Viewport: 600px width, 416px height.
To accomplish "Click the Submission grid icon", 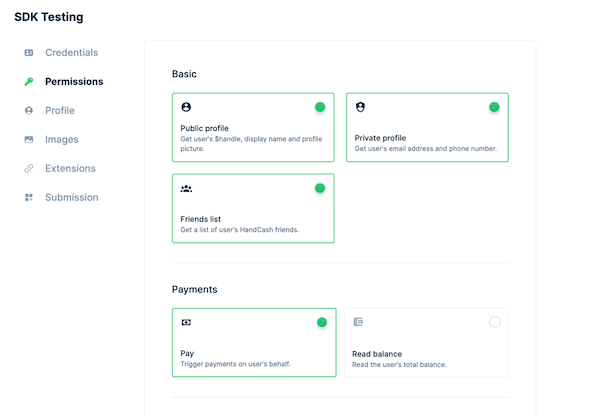I will point(29,198).
